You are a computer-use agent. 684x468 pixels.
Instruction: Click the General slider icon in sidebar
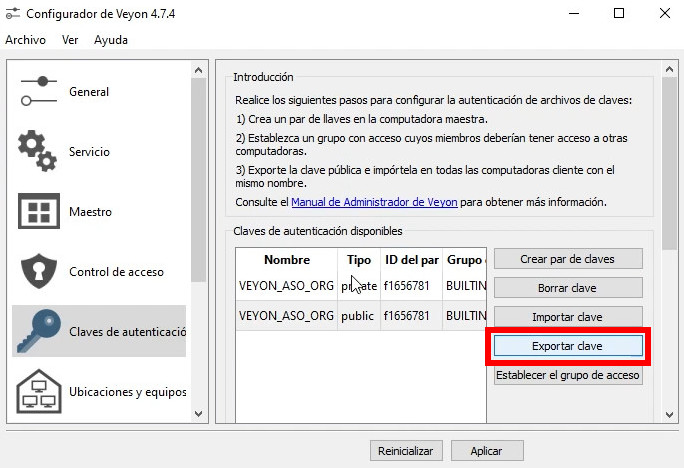(38, 91)
